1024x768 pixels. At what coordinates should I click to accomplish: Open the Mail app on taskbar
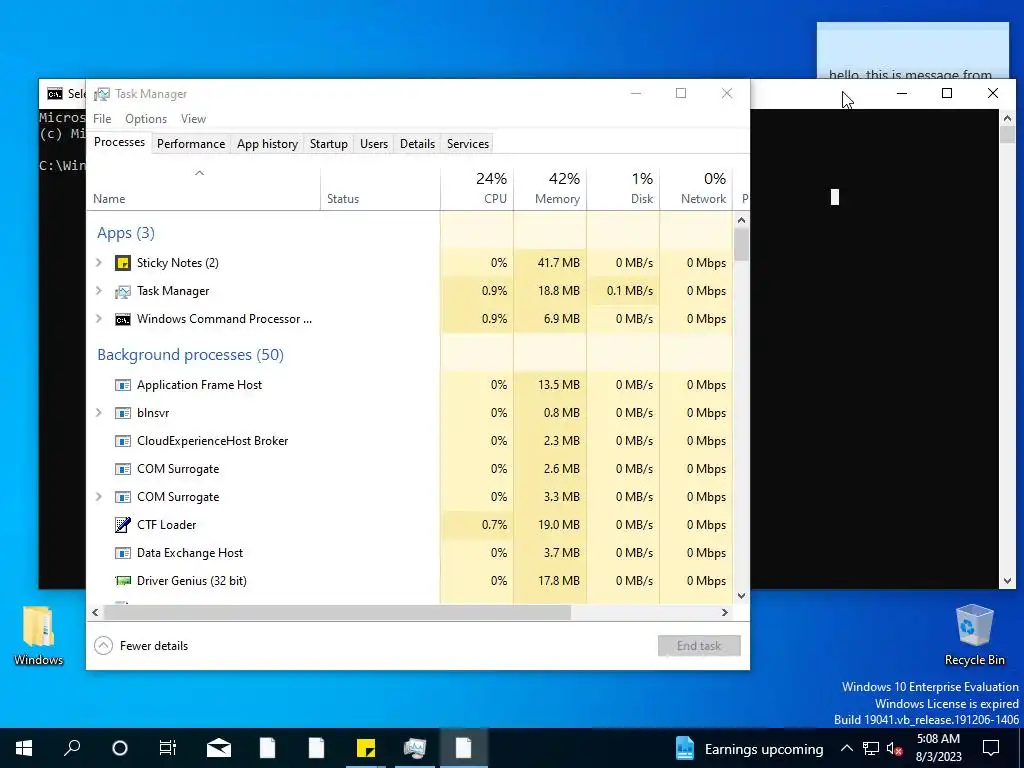click(219, 748)
